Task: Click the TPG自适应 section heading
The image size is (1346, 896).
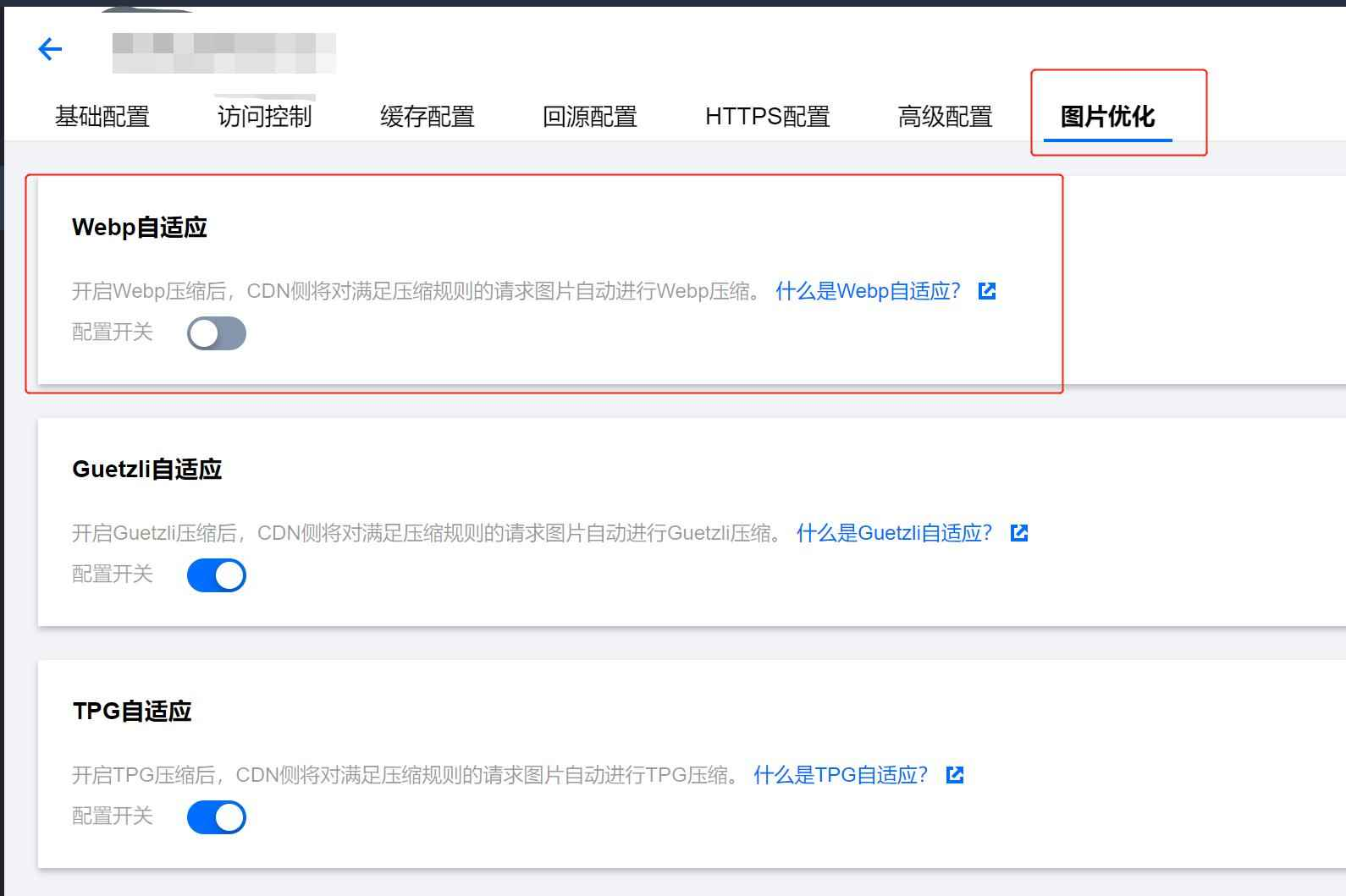Action: (132, 712)
